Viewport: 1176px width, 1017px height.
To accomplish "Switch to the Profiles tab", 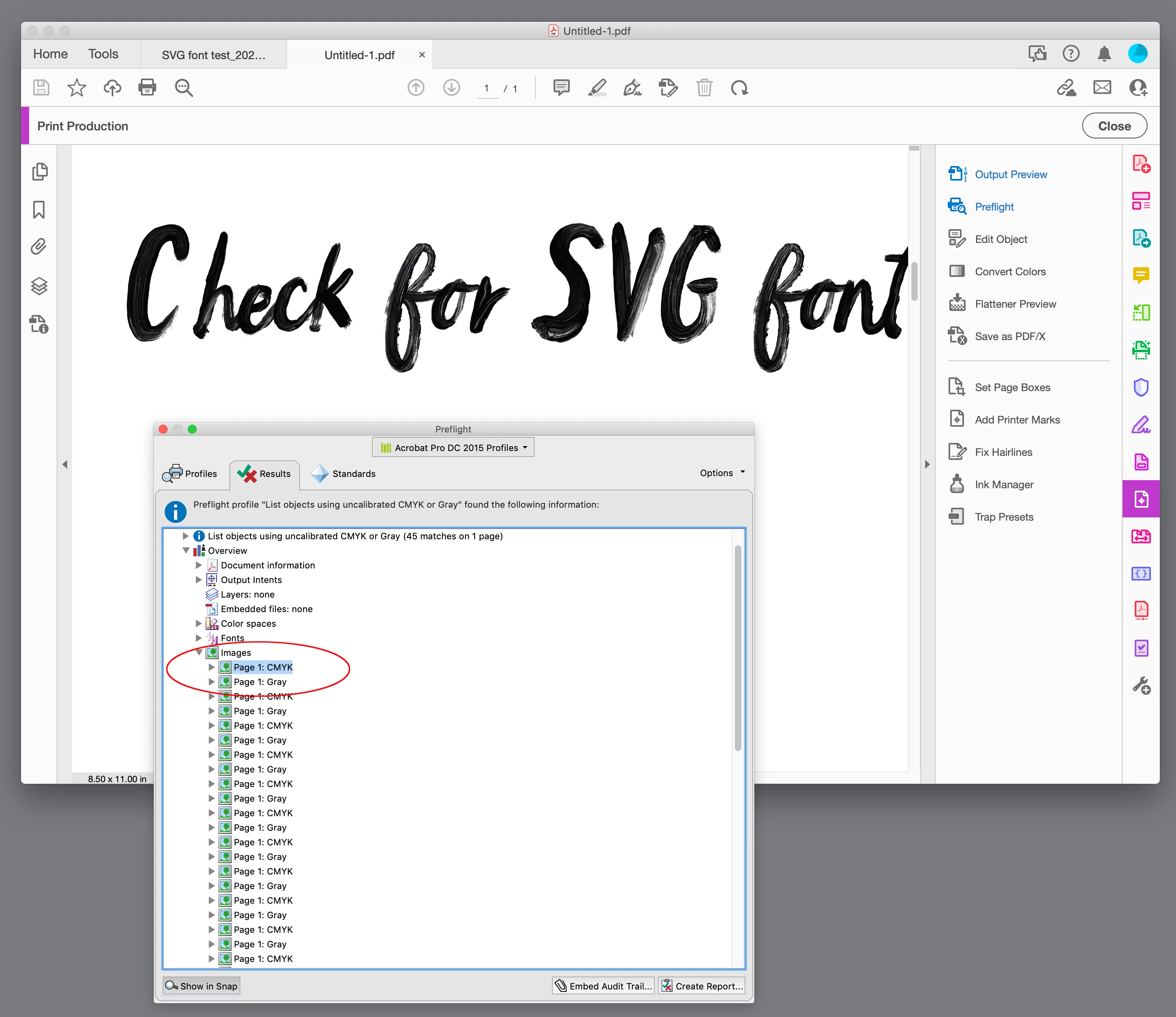I will pos(191,474).
